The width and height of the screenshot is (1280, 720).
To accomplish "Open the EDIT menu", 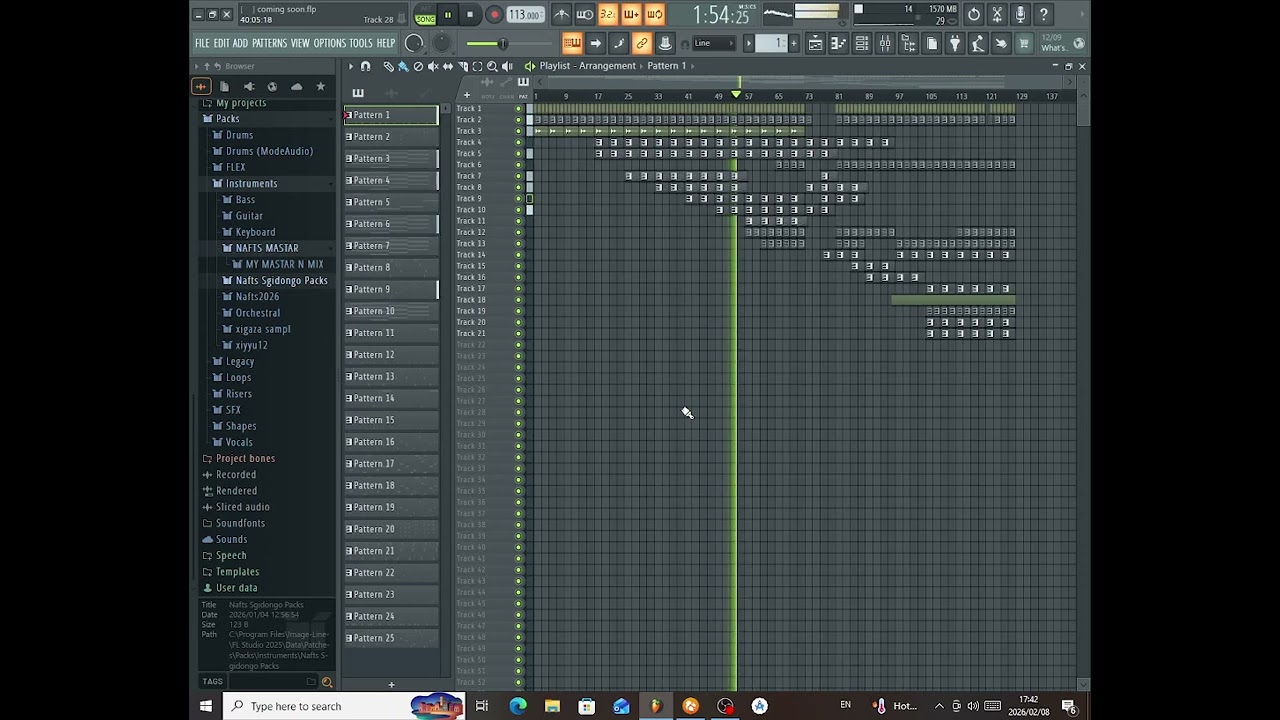I will pos(221,43).
